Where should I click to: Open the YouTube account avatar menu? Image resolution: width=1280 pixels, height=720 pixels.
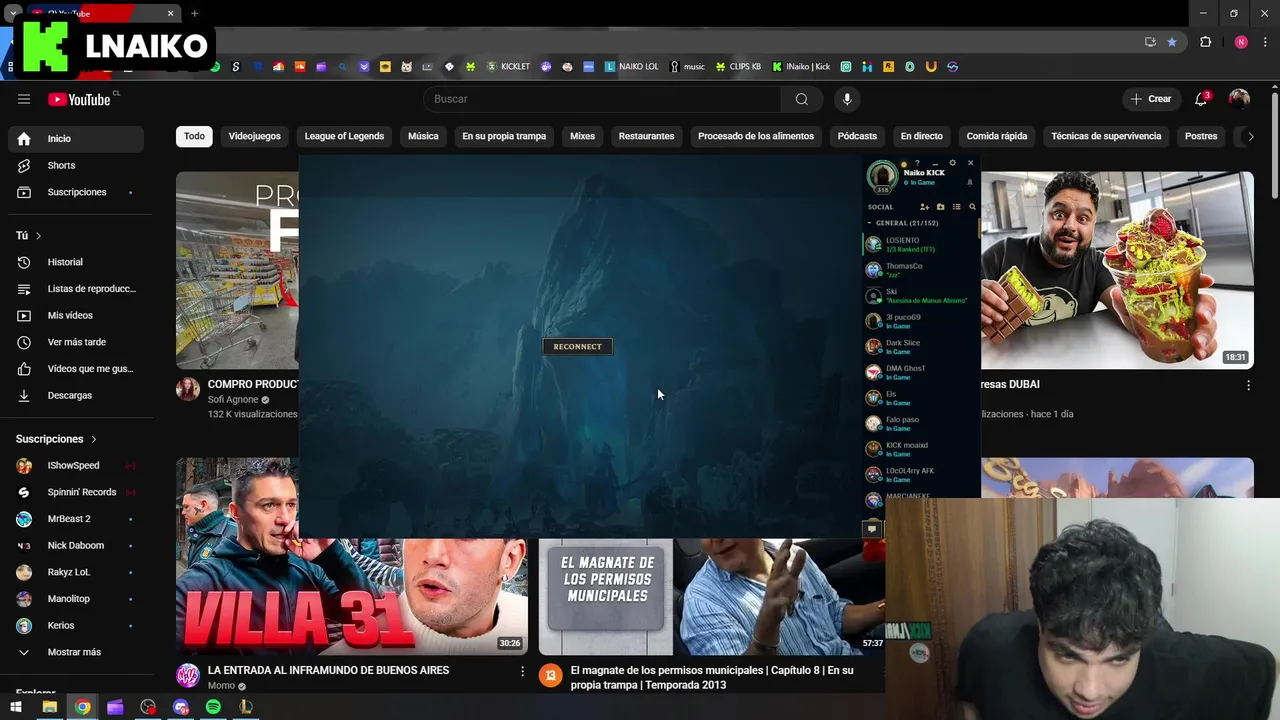(1239, 99)
